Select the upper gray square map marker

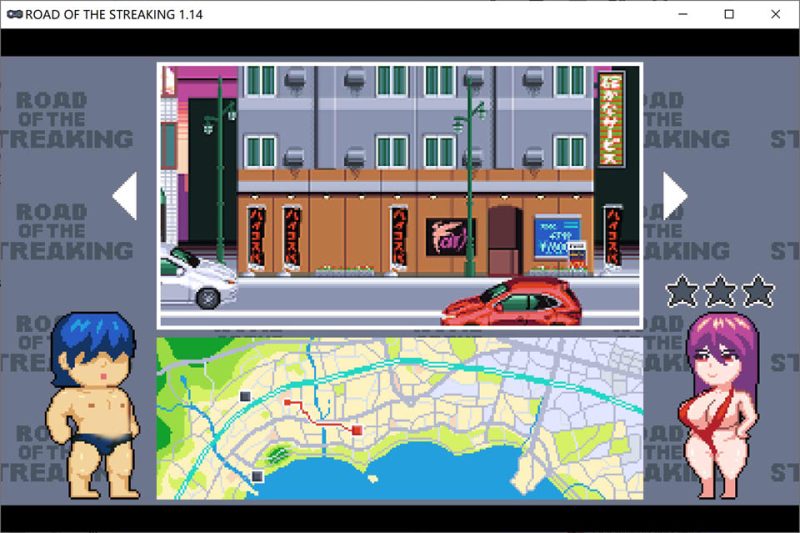pyautogui.click(x=245, y=397)
